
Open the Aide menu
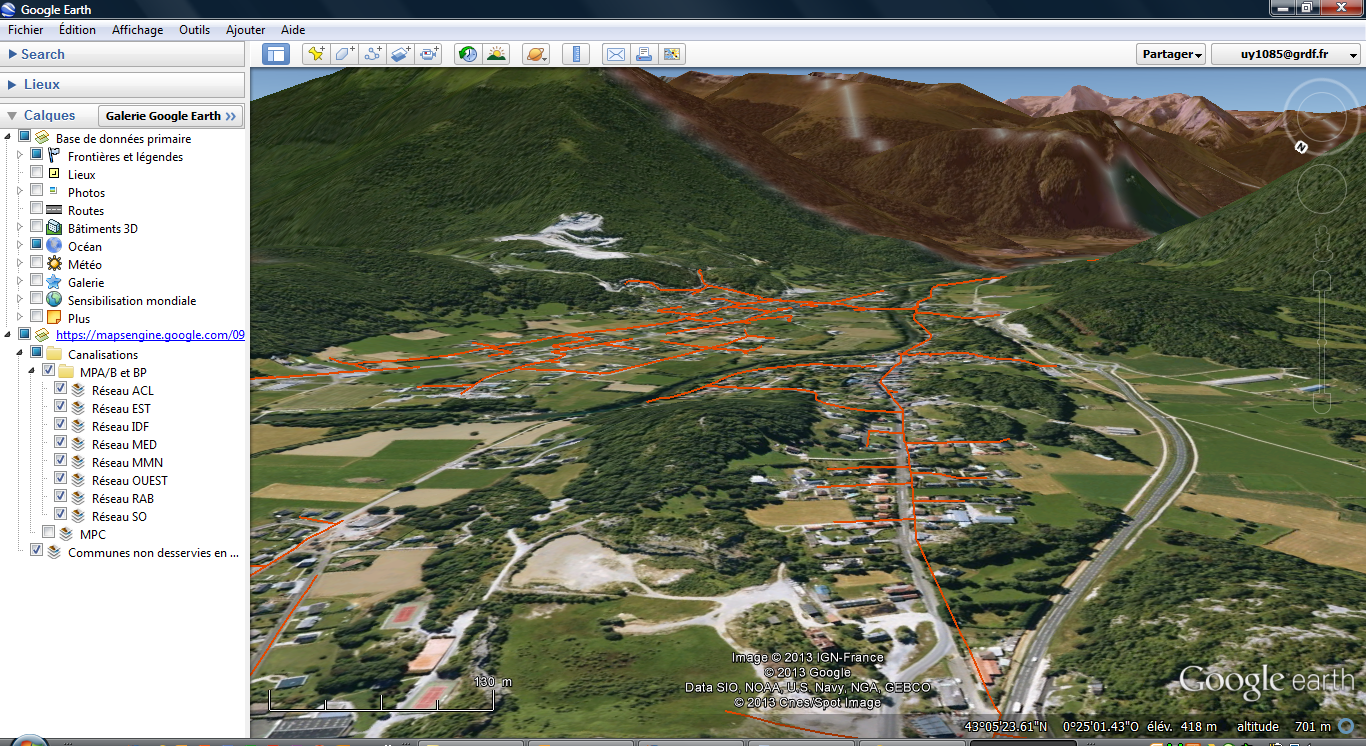293,30
